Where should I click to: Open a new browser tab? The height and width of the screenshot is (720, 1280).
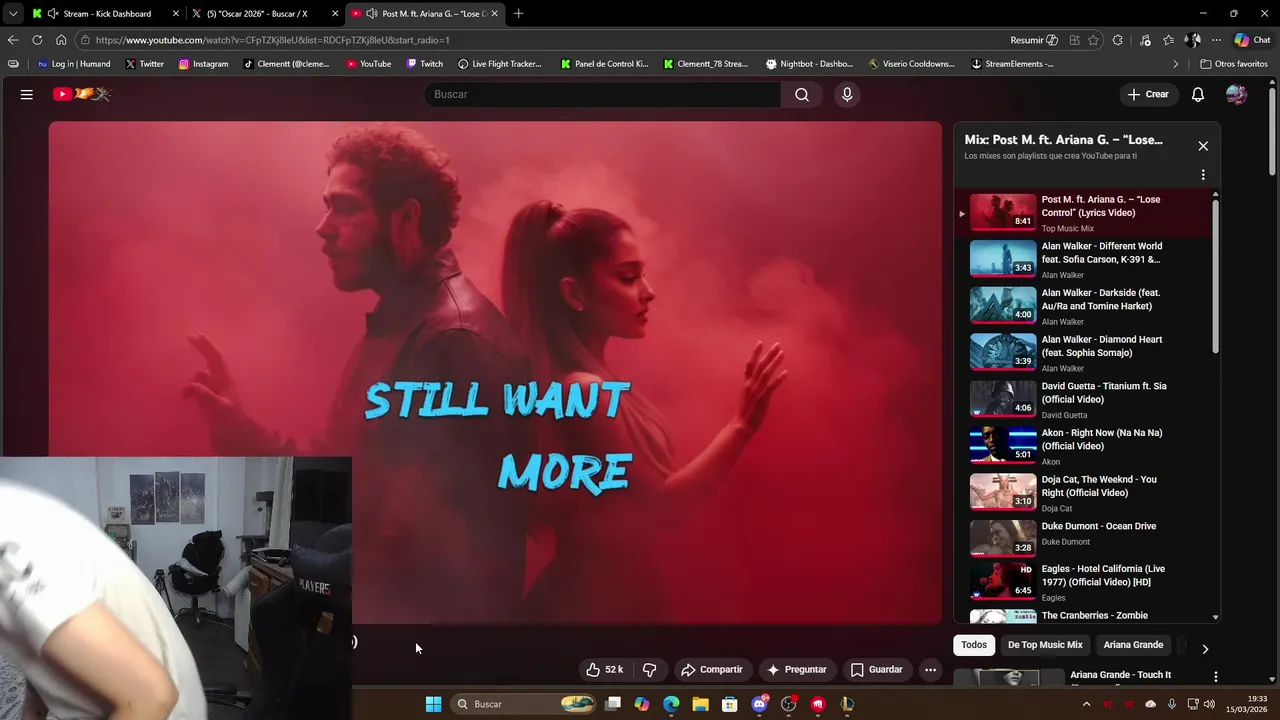[518, 14]
